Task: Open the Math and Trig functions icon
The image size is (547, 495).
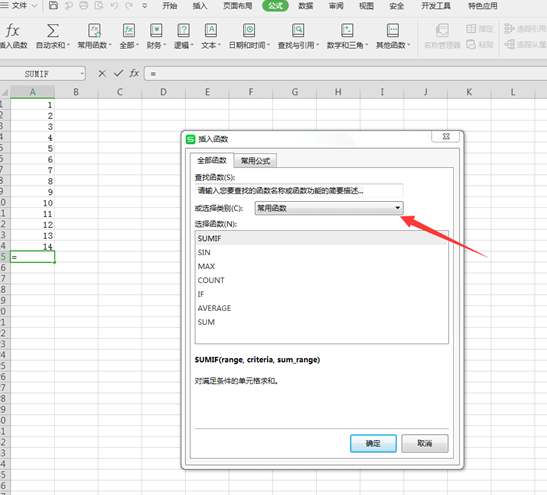Action: [347, 31]
